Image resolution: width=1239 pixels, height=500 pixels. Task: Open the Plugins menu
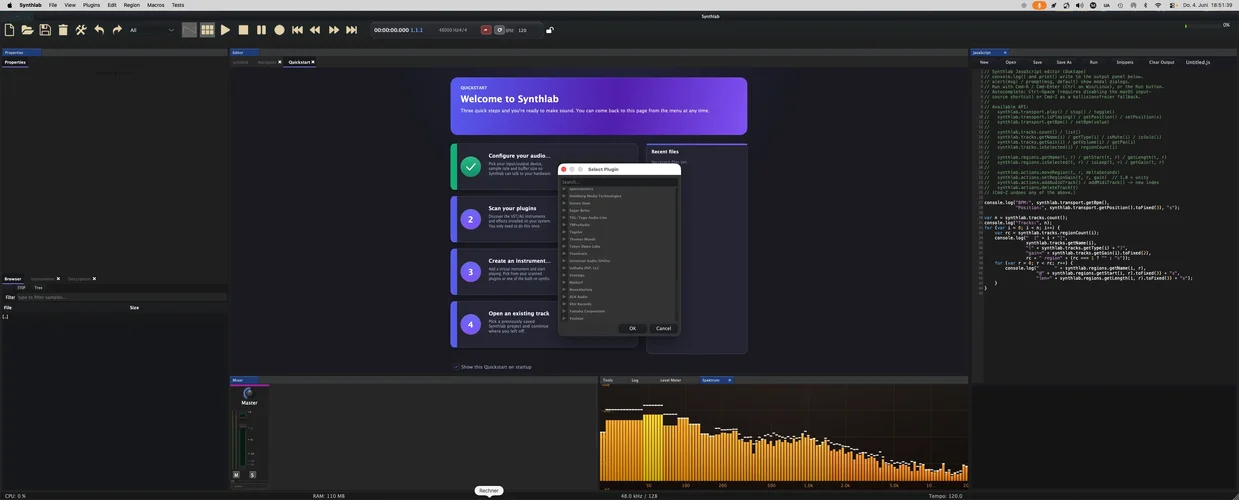tap(91, 5)
